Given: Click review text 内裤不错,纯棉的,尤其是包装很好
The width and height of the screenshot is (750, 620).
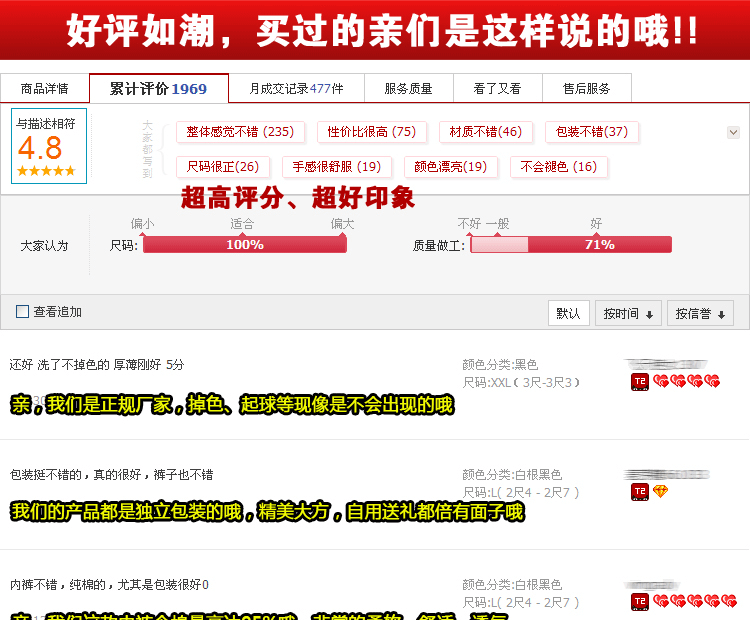Looking at the screenshot, I should tap(109, 585).
